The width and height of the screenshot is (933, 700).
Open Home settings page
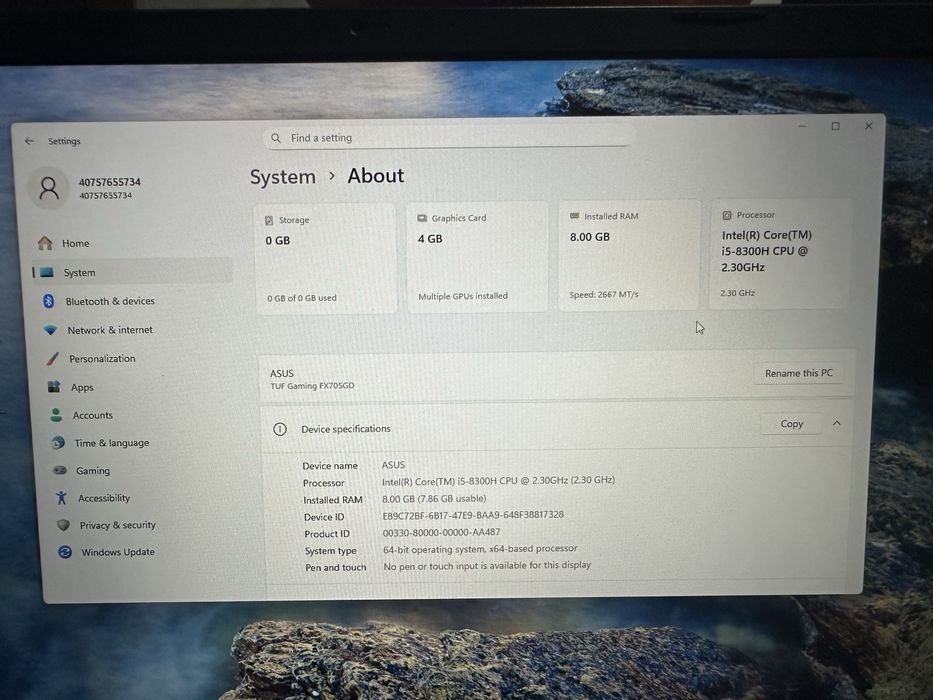coord(132,243)
